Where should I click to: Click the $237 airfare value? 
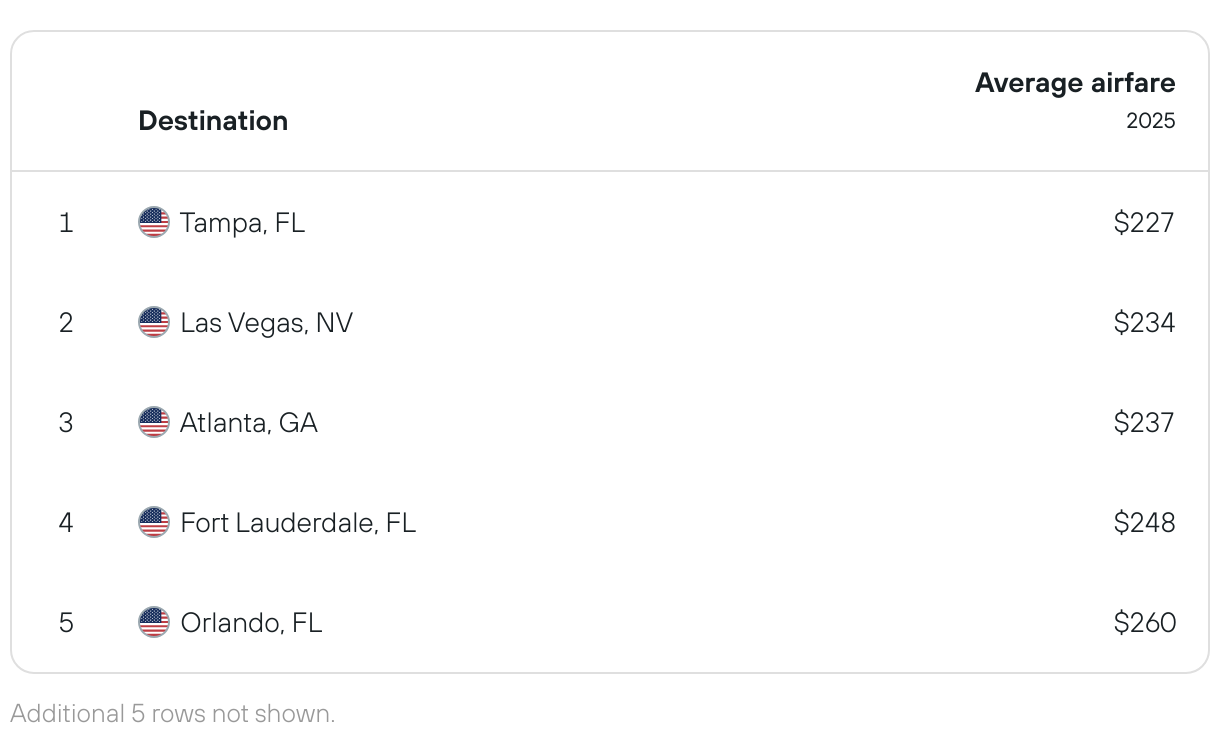[x=1144, y=422]
